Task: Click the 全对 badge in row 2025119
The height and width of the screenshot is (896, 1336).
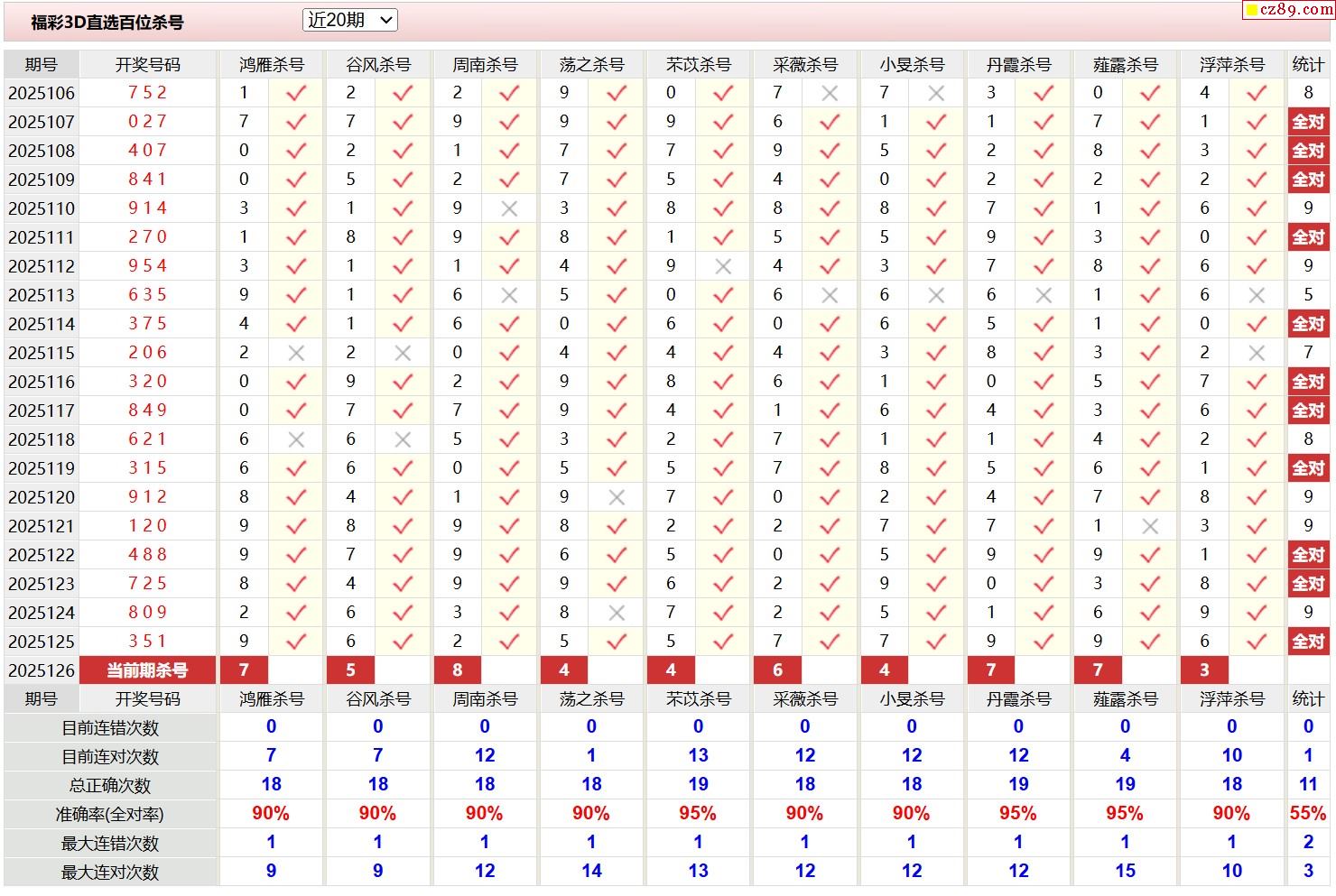Action: point(1308,468)
